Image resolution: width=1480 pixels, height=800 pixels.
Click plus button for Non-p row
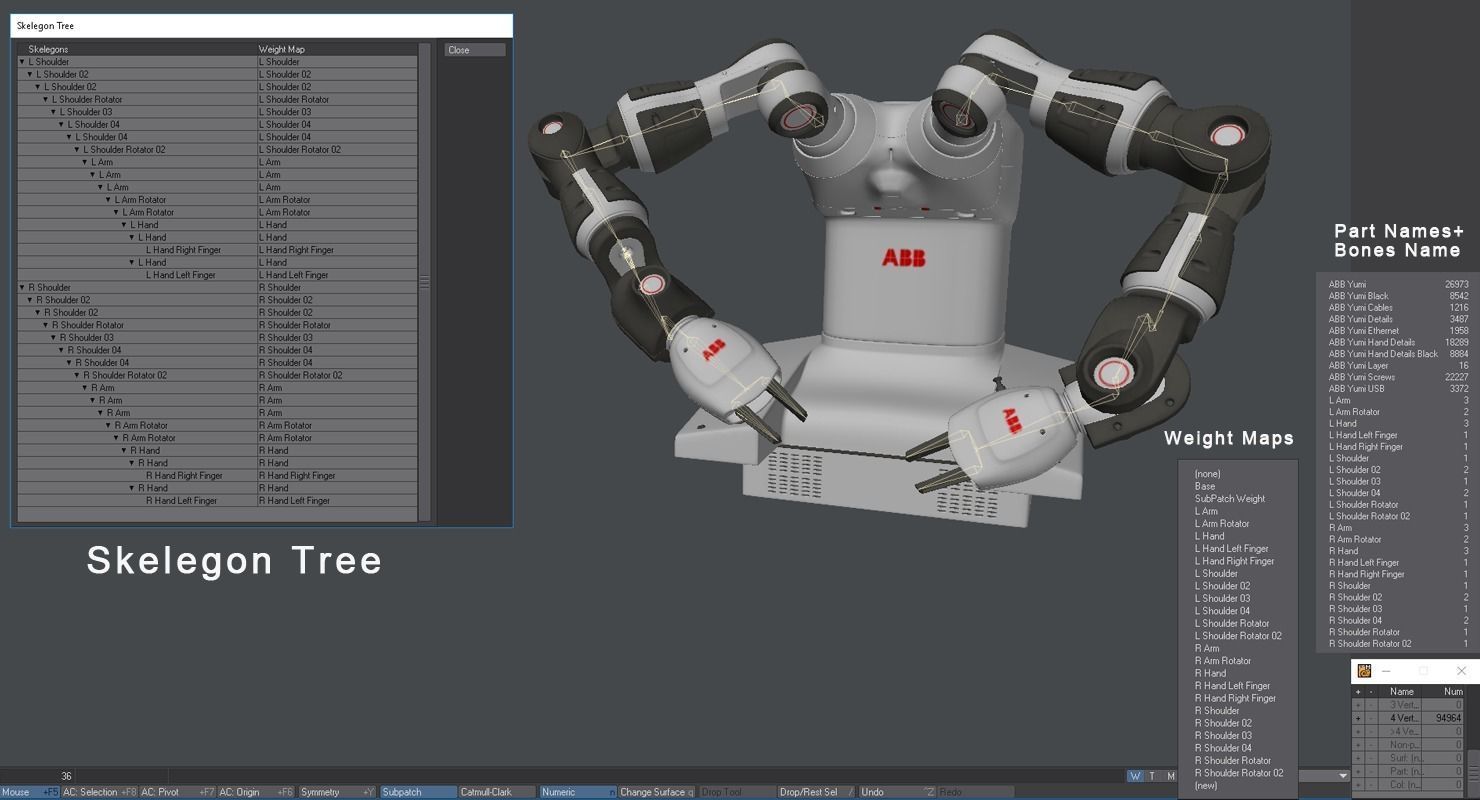1357,745
